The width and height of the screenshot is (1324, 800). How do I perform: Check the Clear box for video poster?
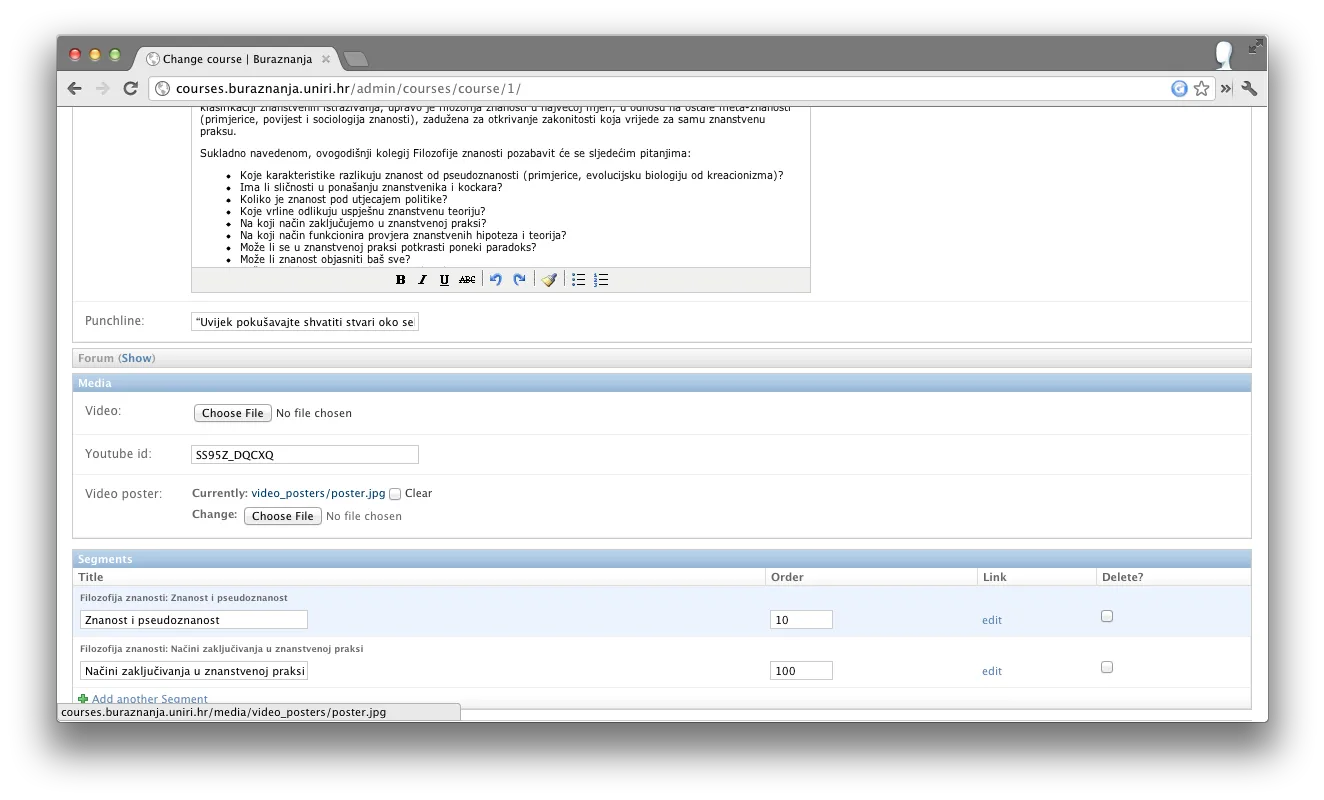(395, 494)
